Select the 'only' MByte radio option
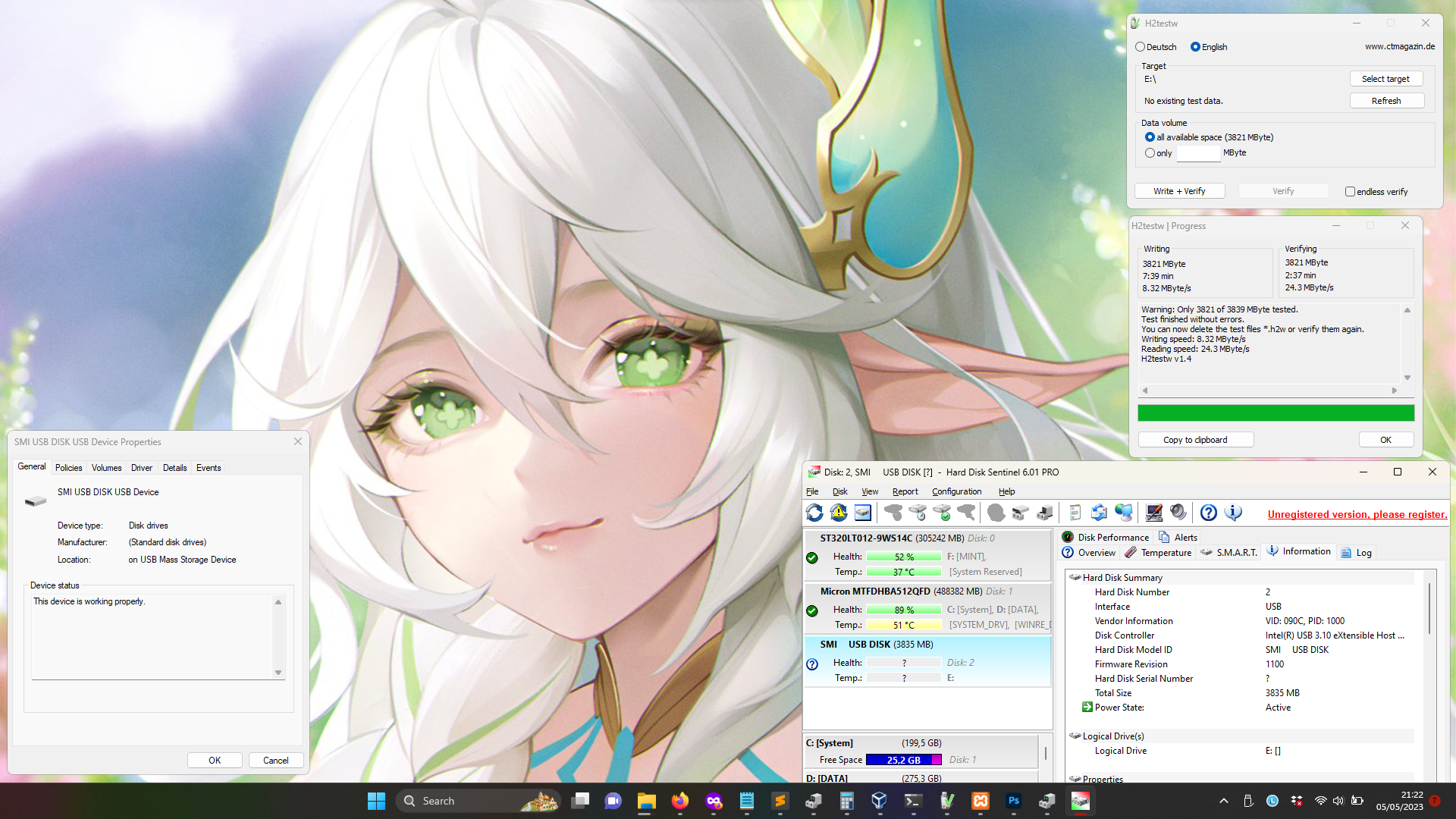1456x819 pixels. tap(1150, 153)
